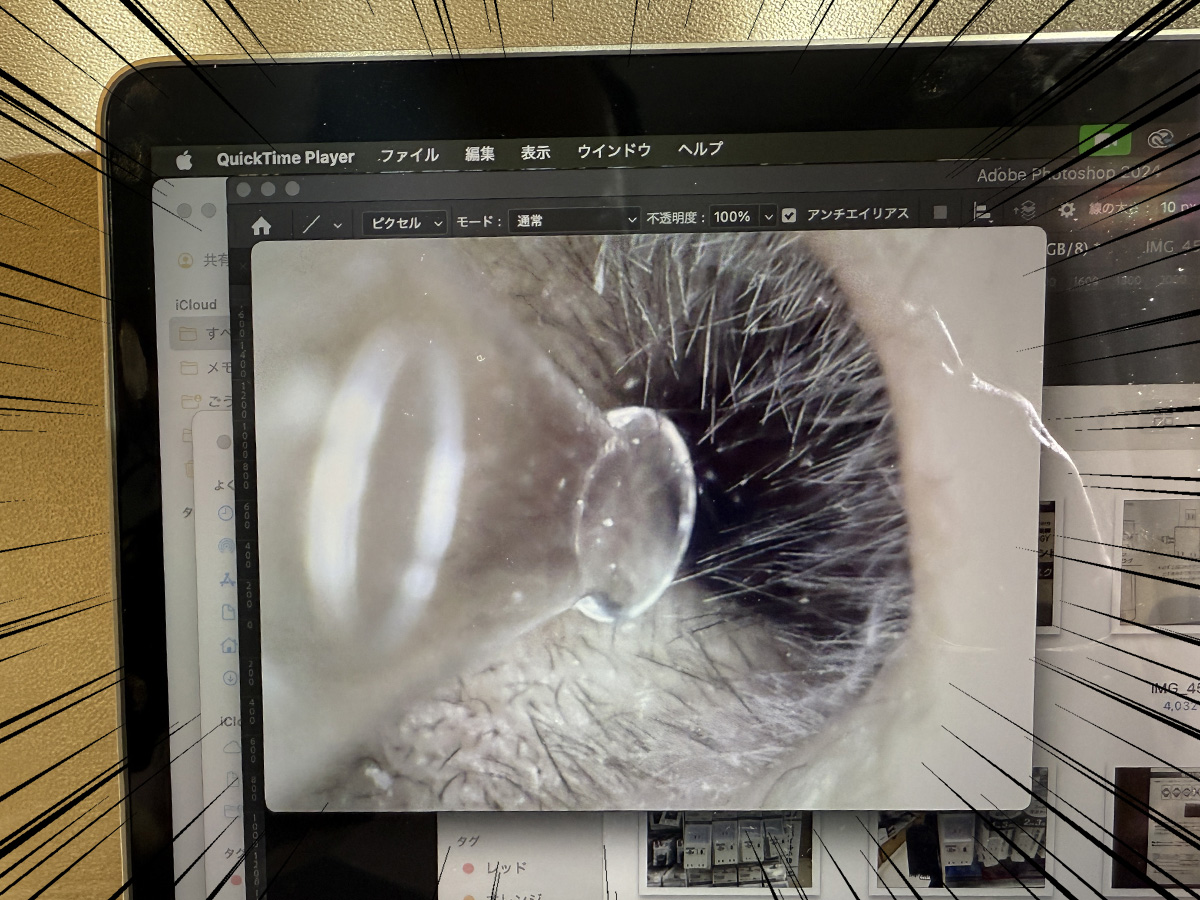The image size is (1200, 900).
Task: Open the 編集 menu
Action: pyautogui.click(x=479, y=154)
